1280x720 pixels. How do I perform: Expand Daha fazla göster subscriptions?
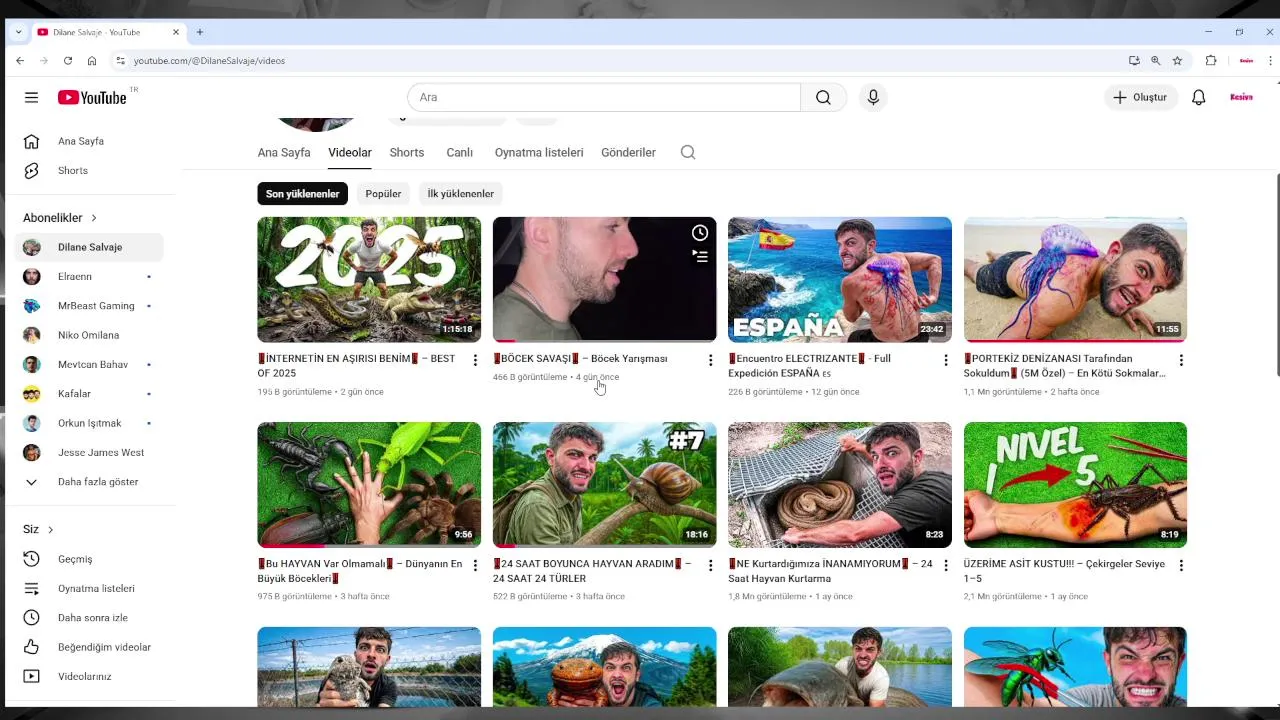tap(90, 482)
